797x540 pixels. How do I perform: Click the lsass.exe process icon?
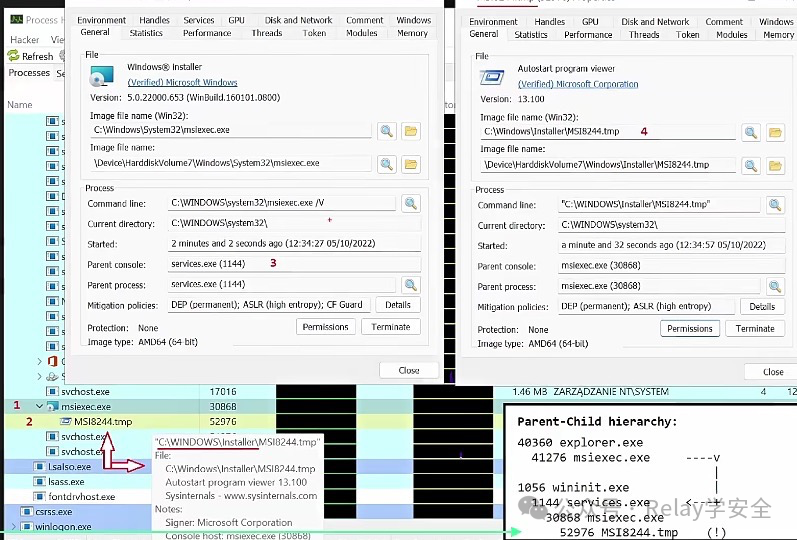[39, 481]
